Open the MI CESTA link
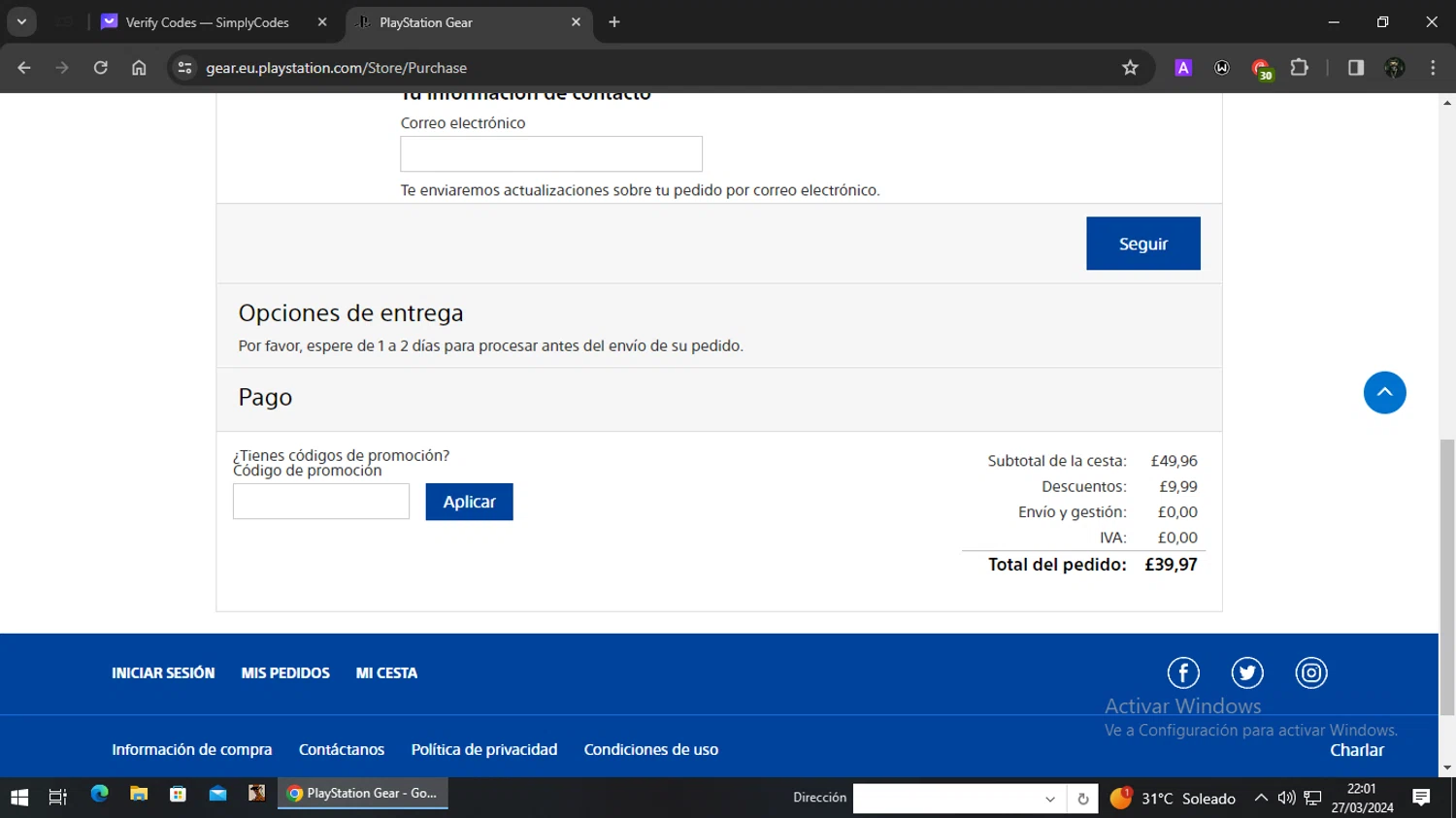The image size is (1456, 818). (386, 673)
